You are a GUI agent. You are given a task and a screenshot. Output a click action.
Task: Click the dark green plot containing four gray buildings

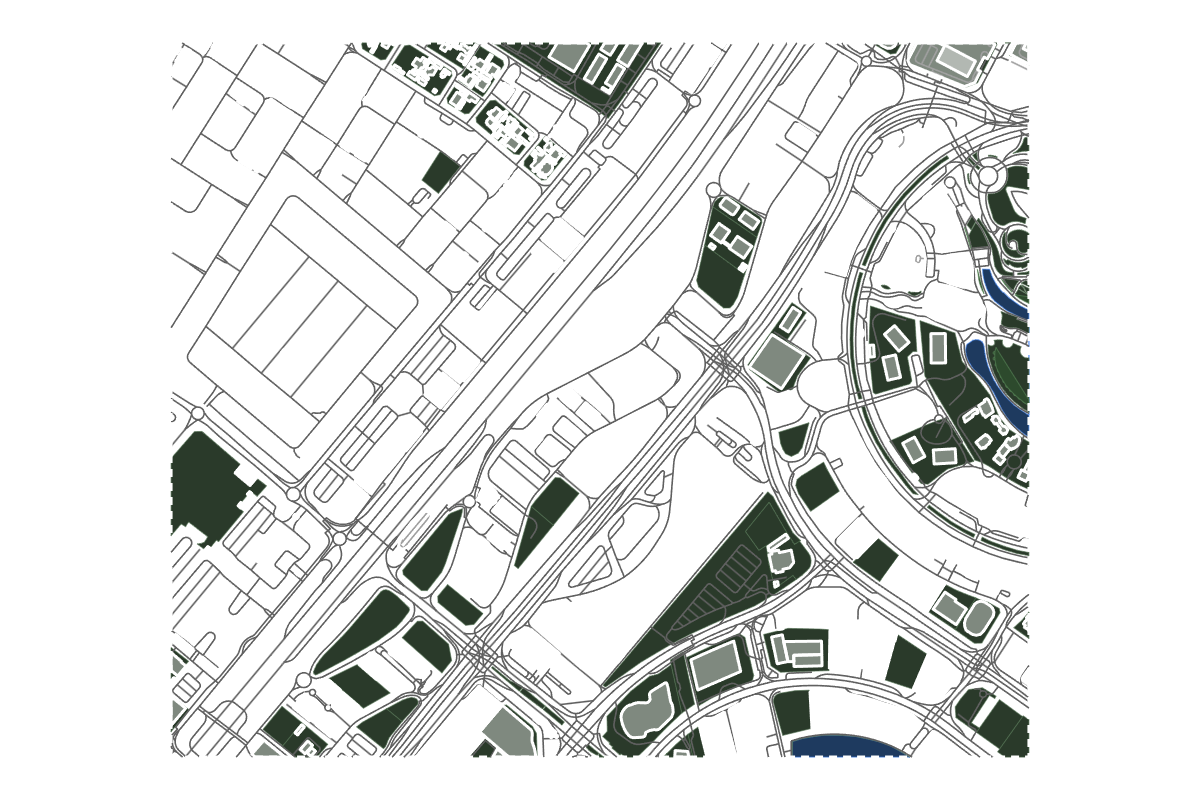click(x=730, y=253)
